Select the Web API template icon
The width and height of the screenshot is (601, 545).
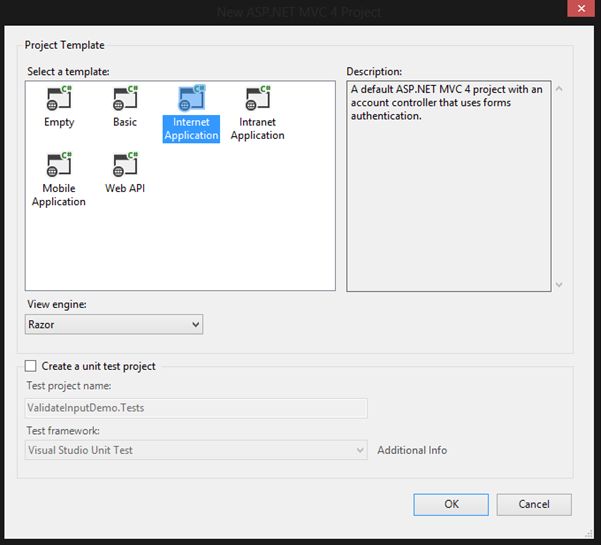tap(125, 164)
